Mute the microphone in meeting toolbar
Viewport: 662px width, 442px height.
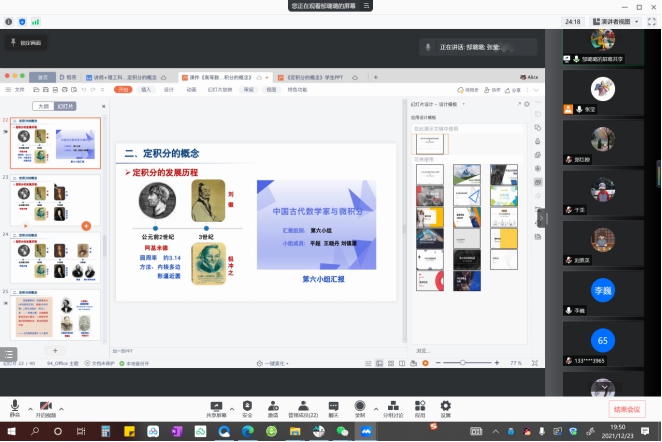click(14, 405)
